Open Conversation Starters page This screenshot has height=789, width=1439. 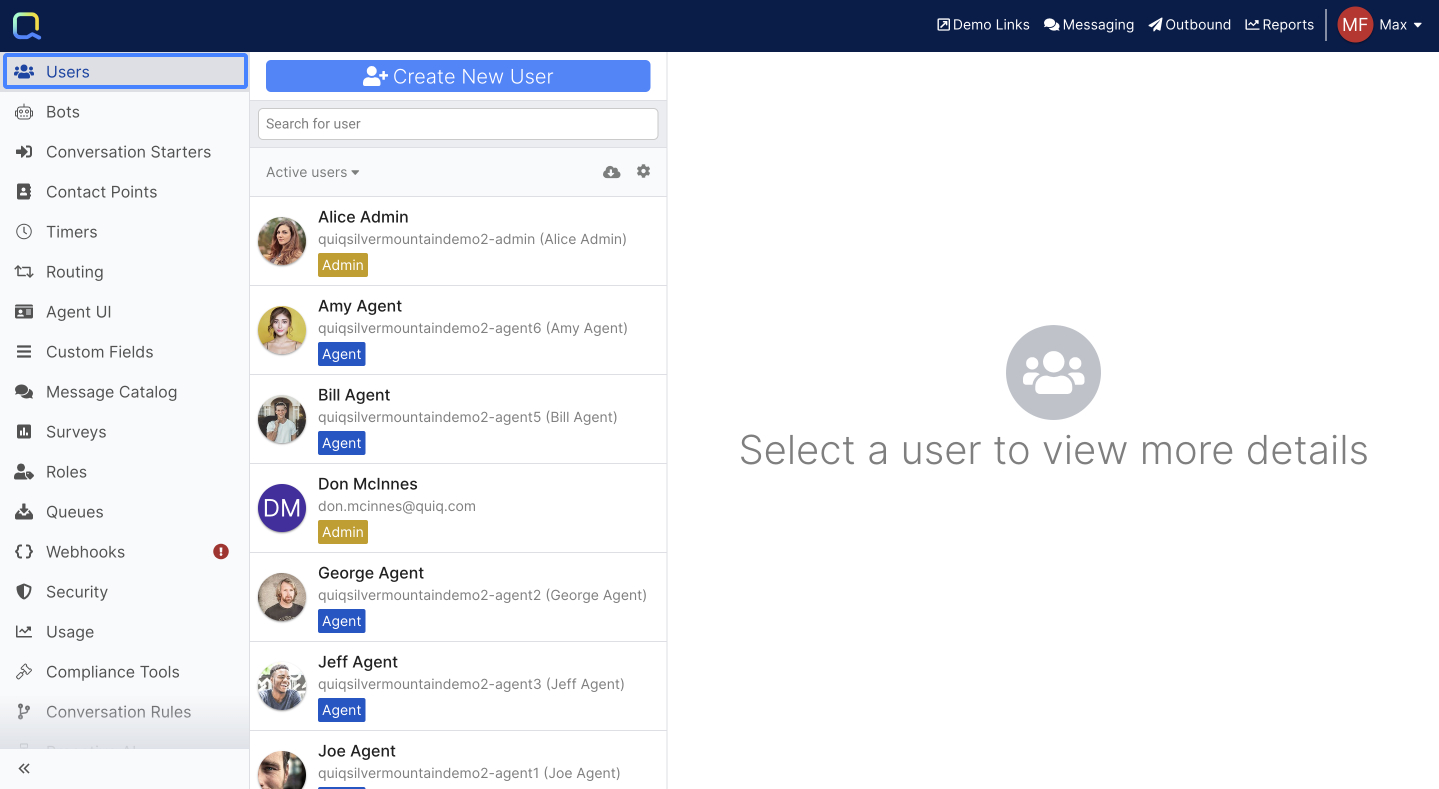coord(125,152)
